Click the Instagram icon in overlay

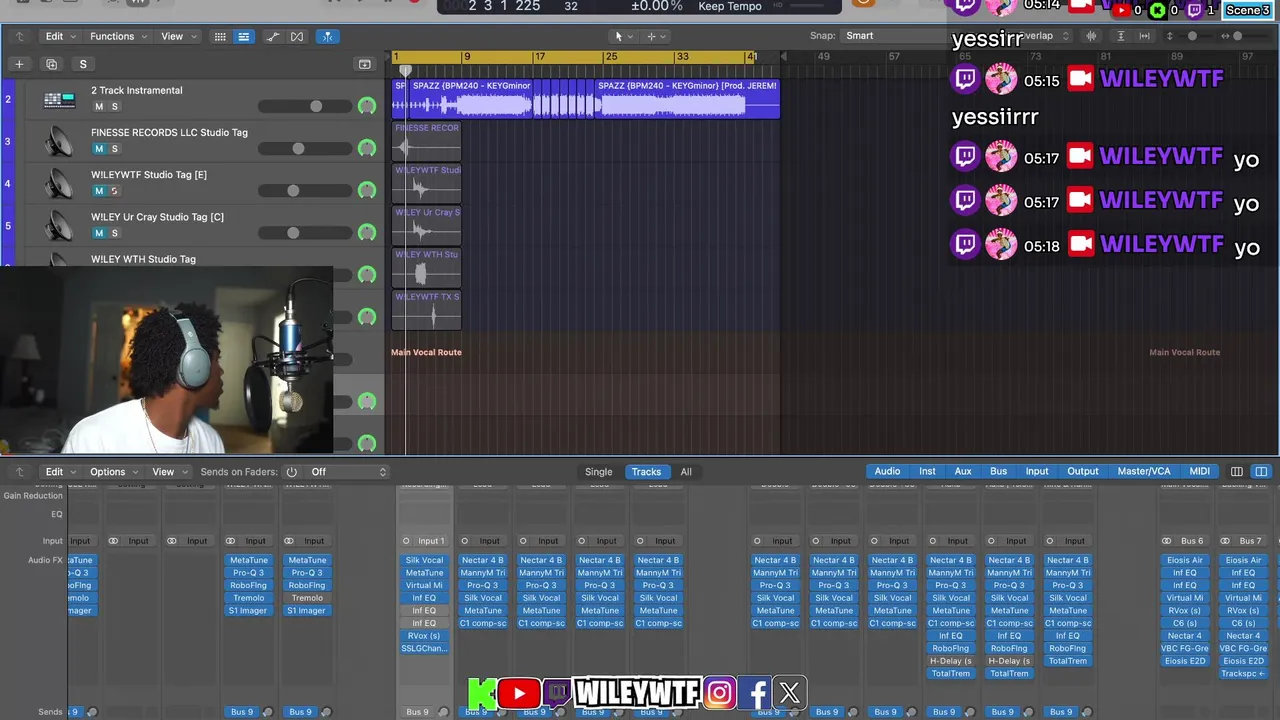pos(719,693)
